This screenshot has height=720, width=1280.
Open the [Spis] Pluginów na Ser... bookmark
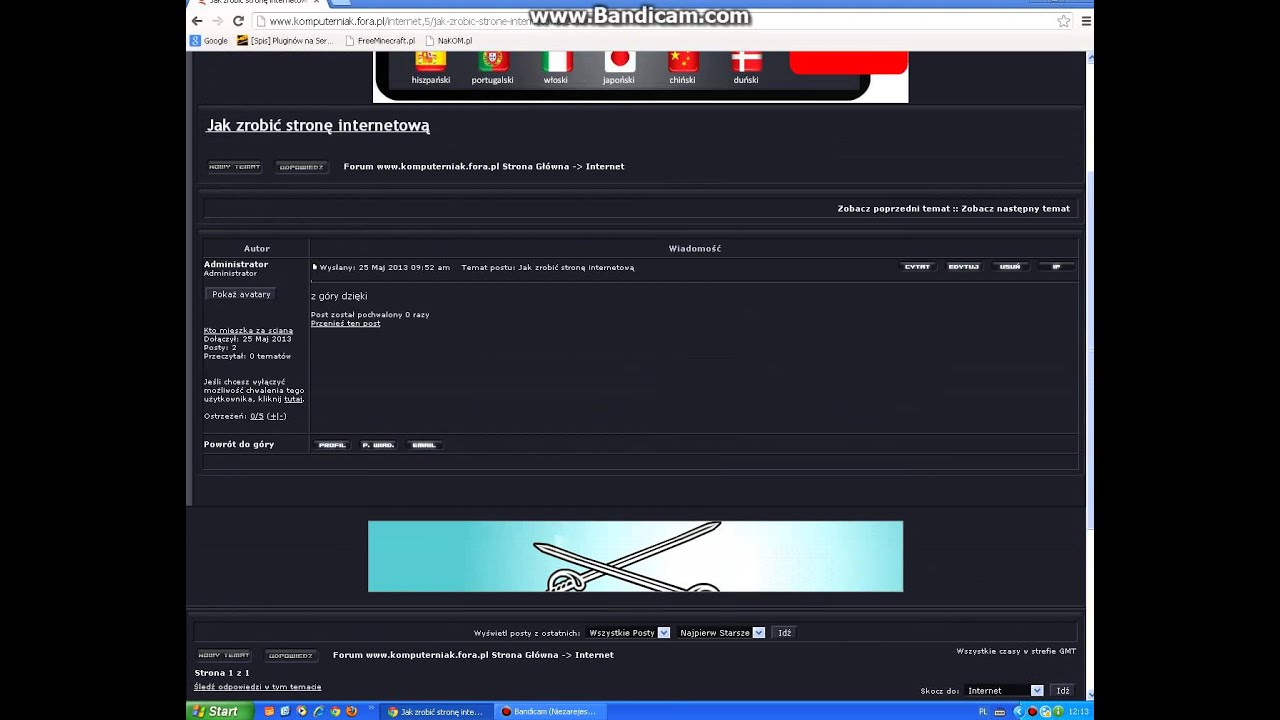tap(285, 41)
